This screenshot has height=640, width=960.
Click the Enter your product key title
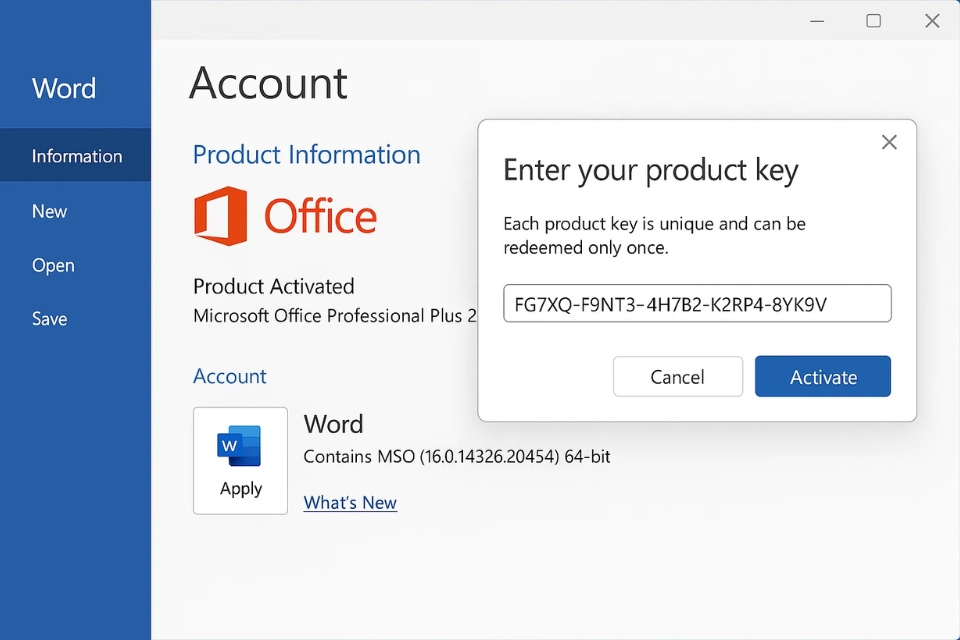[x=651, y=170]
